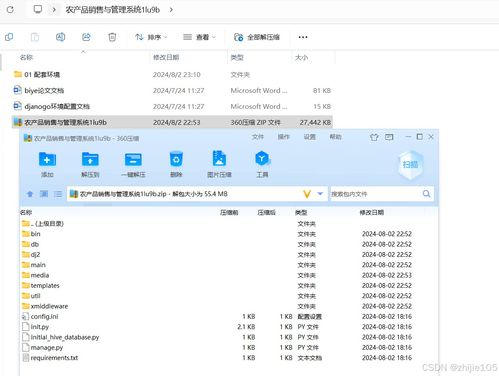Click the 全部解压缩 extract all button
This screenshot has height=376, width=499.
(x=257, y=37)
